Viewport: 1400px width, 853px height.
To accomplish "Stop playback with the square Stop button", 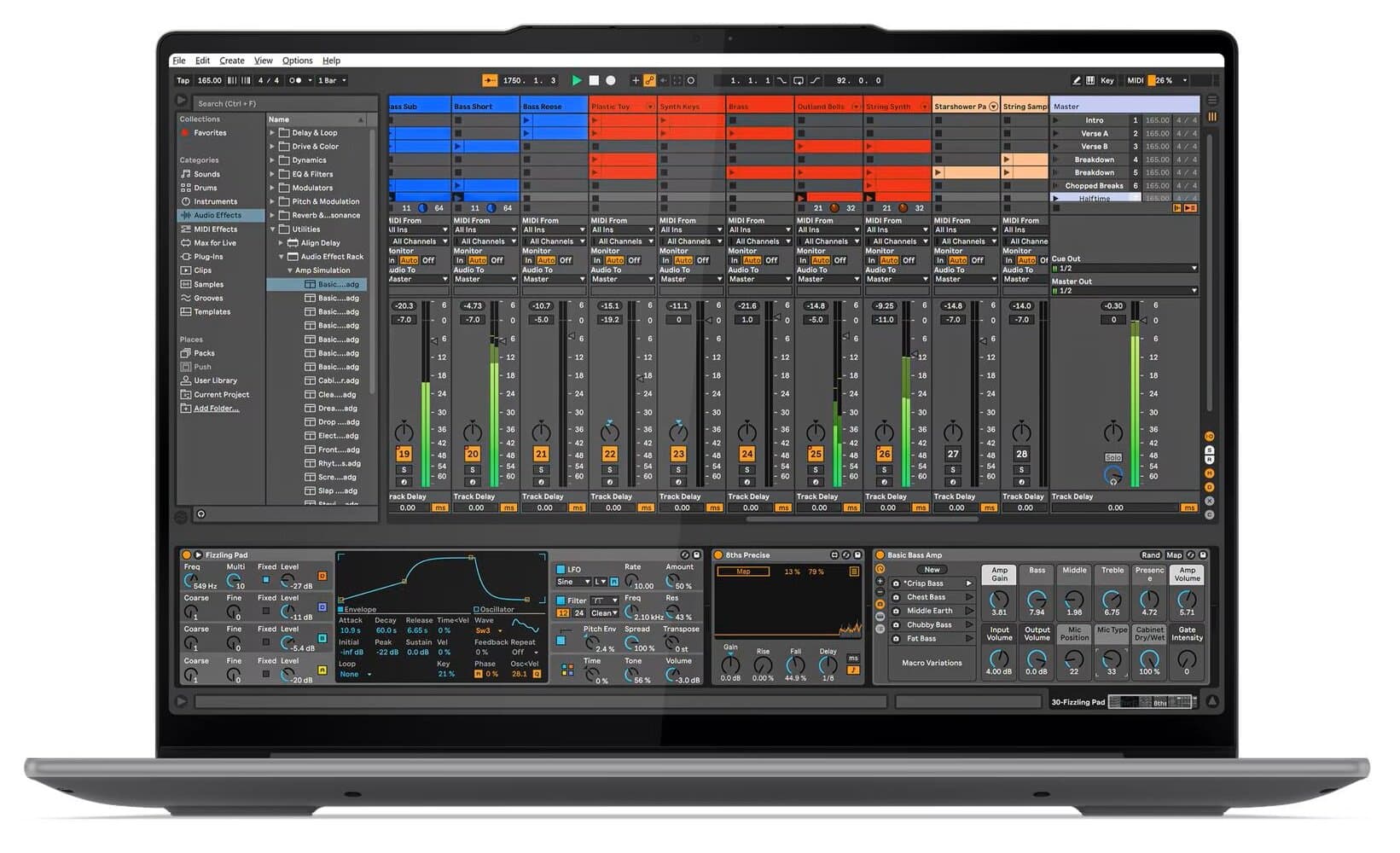I will point(594,80).
